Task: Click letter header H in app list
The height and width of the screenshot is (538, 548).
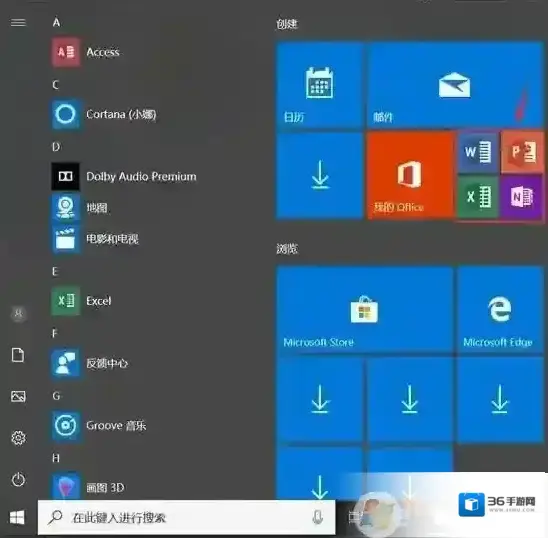Action: tap(56, 458)
